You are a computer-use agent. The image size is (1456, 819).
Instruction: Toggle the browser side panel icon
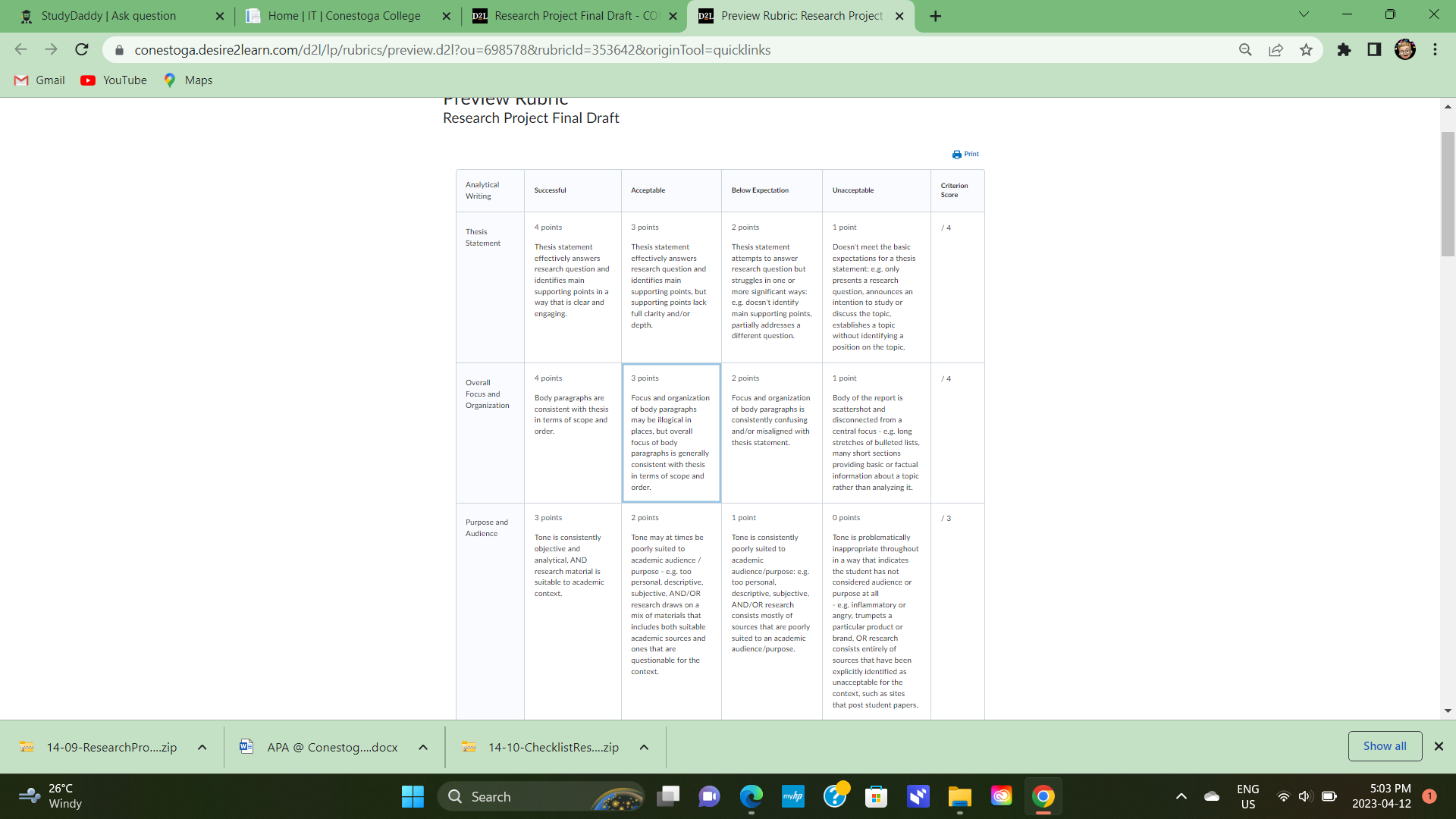click(1374, 50)
